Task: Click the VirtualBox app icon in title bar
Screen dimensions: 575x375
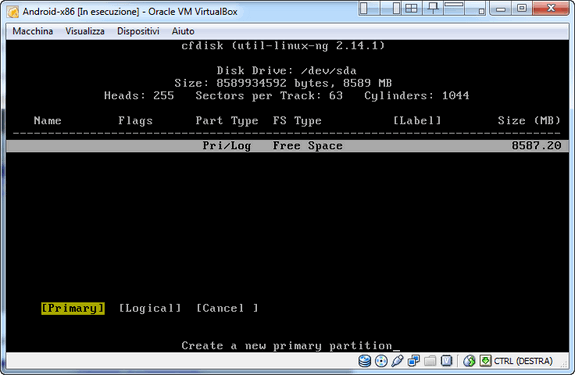Action: click(13, 12)
